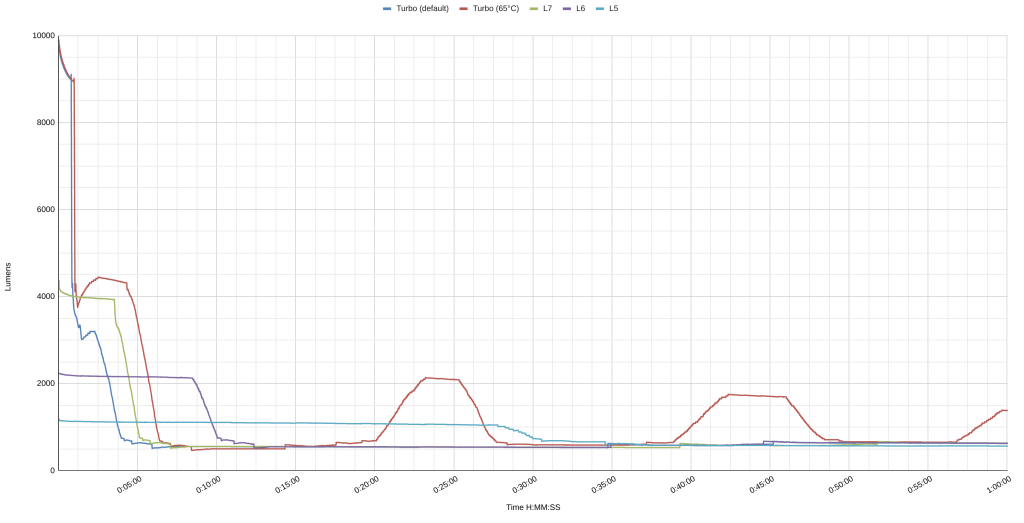Click the blue Turbo (default) legend swatch
1024x523 pixels.
pos(388,9)
